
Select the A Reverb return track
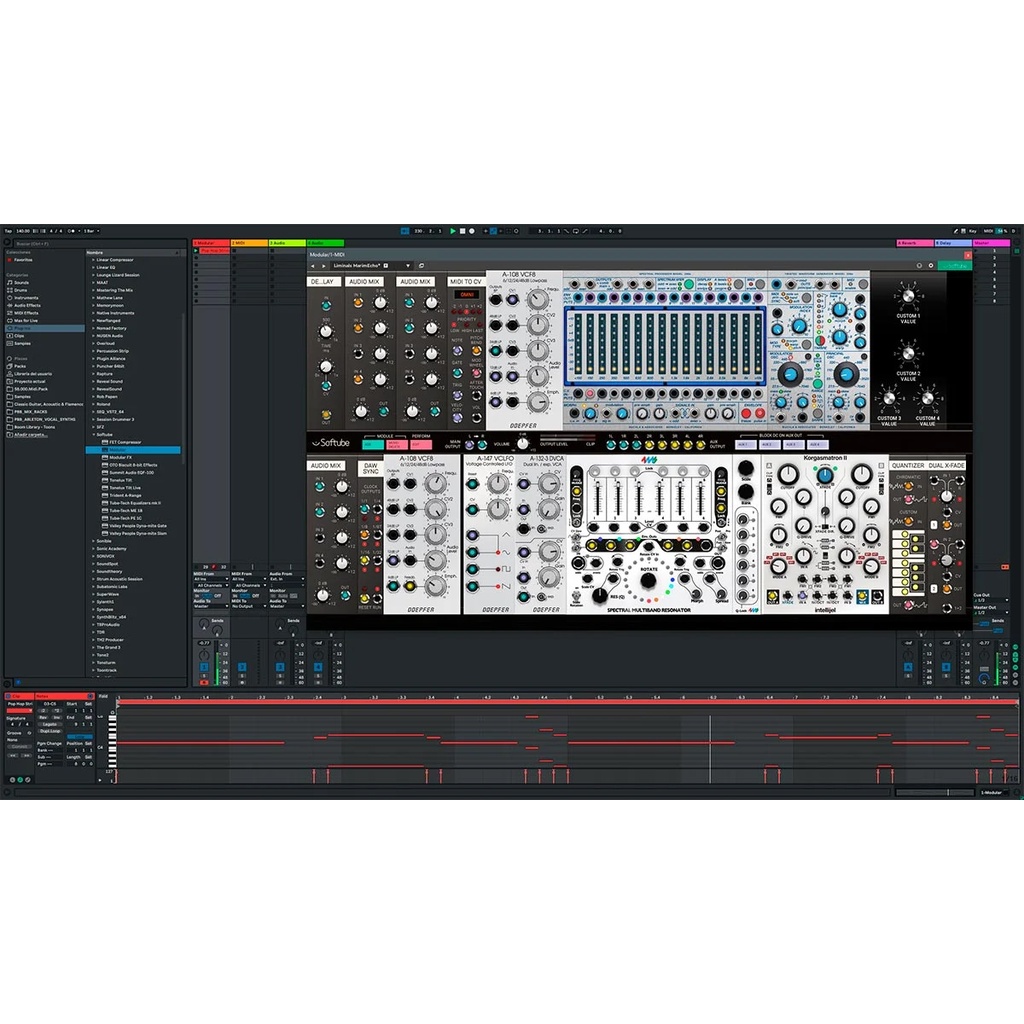(915, 243)
